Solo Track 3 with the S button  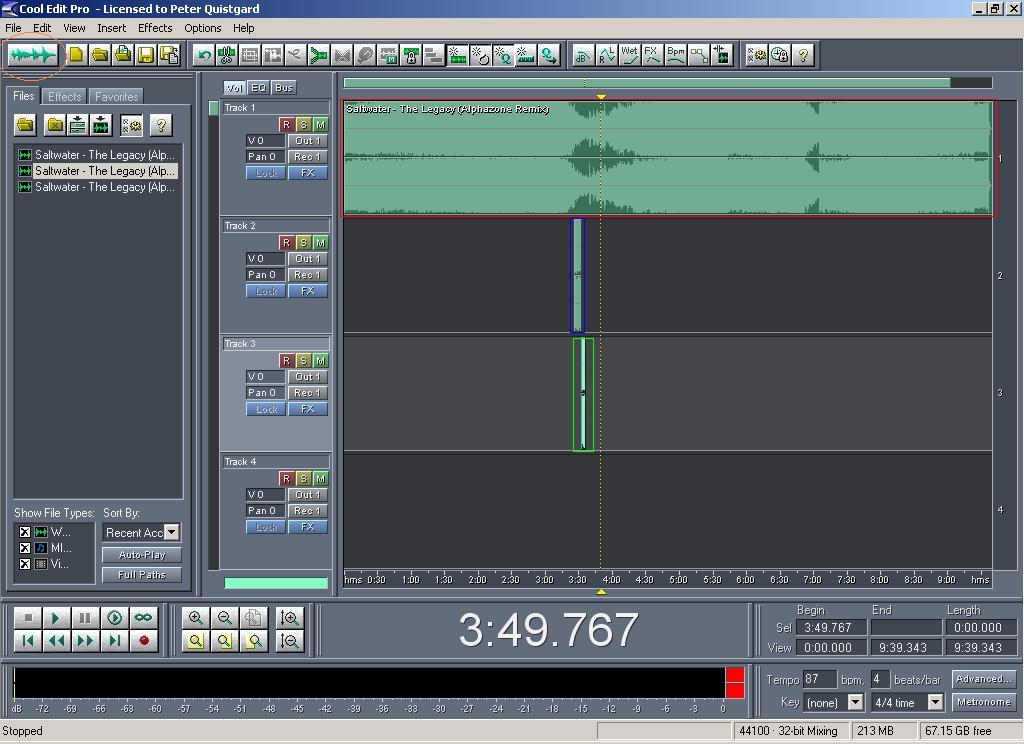pos(303,361)
